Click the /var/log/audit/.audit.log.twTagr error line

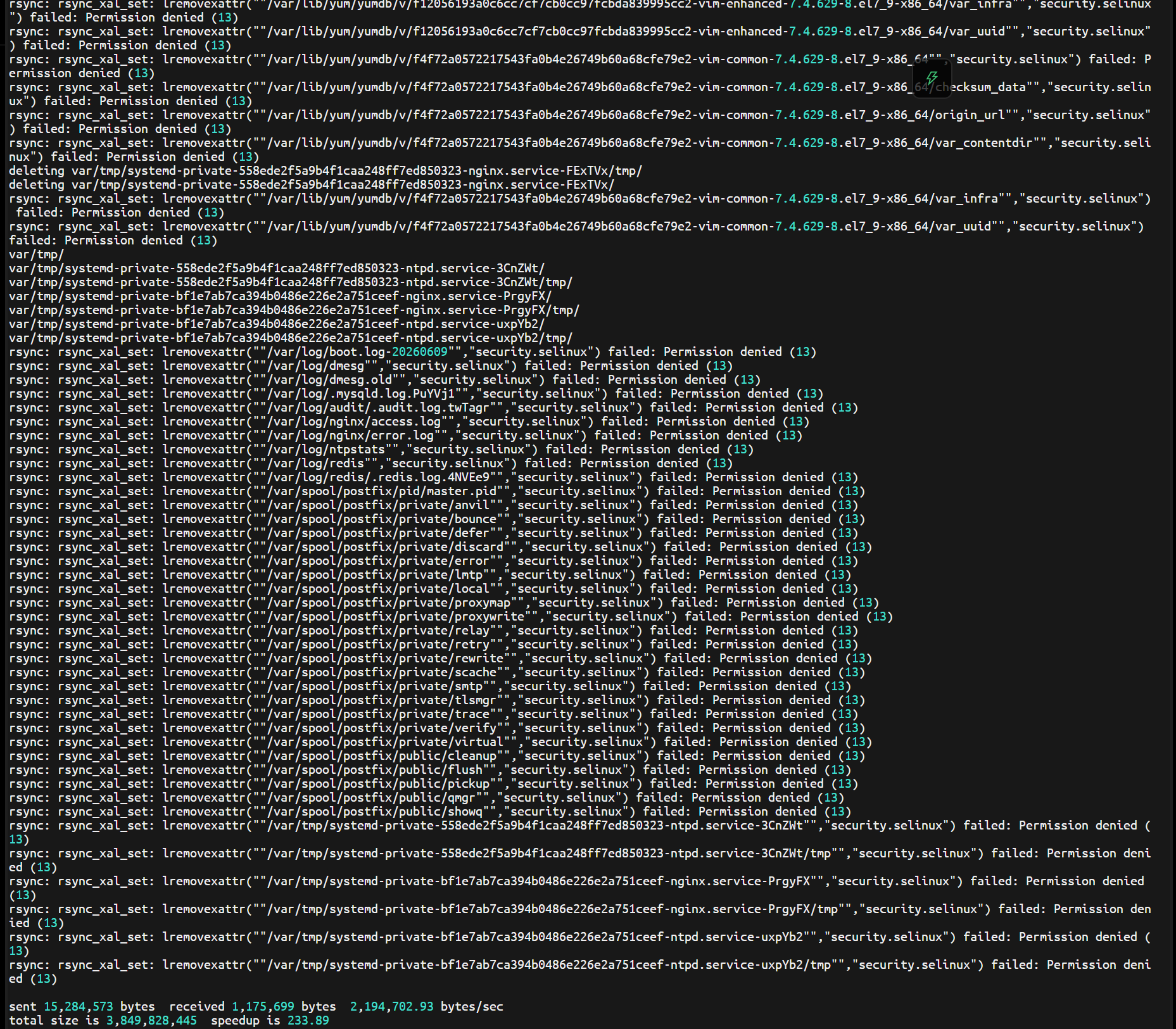click(433, 408)
